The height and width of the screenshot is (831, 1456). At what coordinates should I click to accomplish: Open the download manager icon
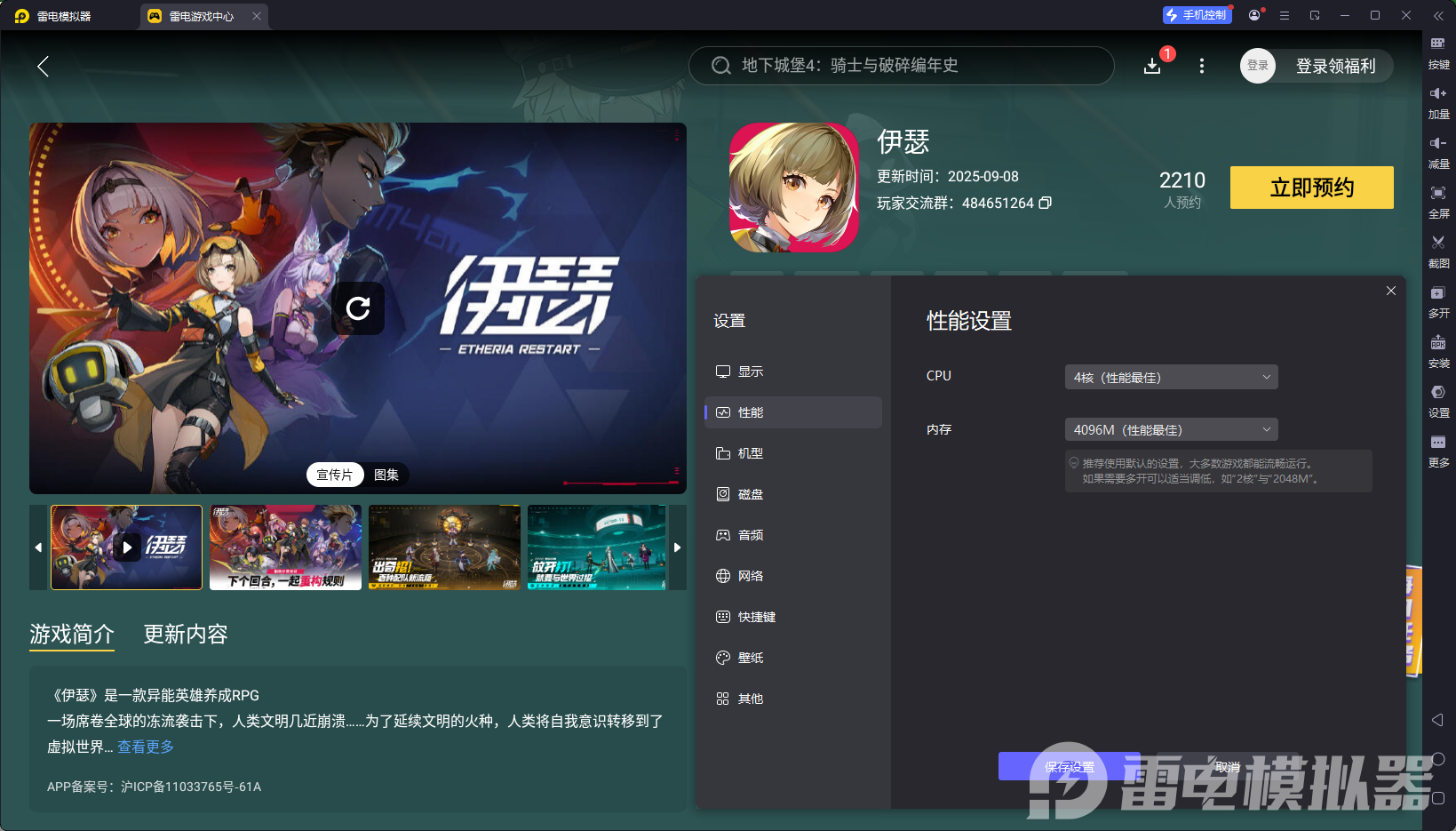(1152, 66)
